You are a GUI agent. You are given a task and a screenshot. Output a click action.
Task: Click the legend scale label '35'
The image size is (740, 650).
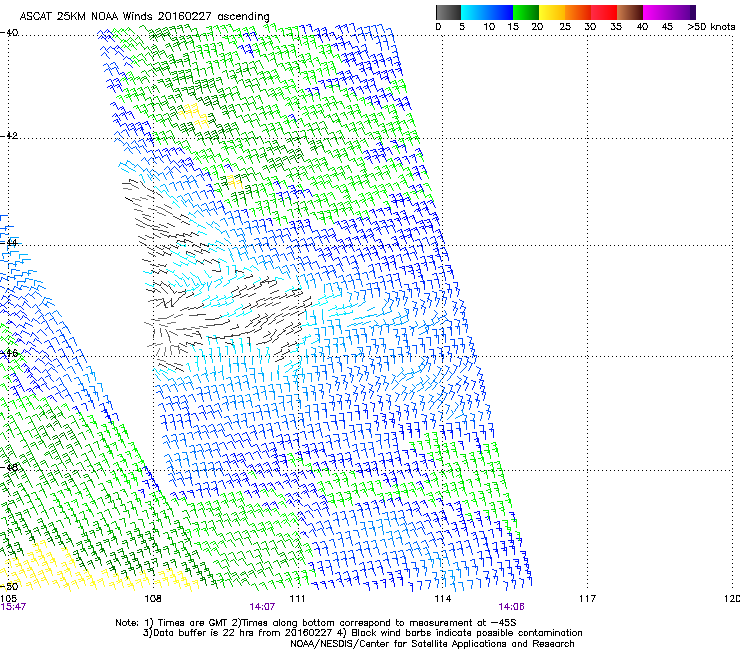coord(616,26)
